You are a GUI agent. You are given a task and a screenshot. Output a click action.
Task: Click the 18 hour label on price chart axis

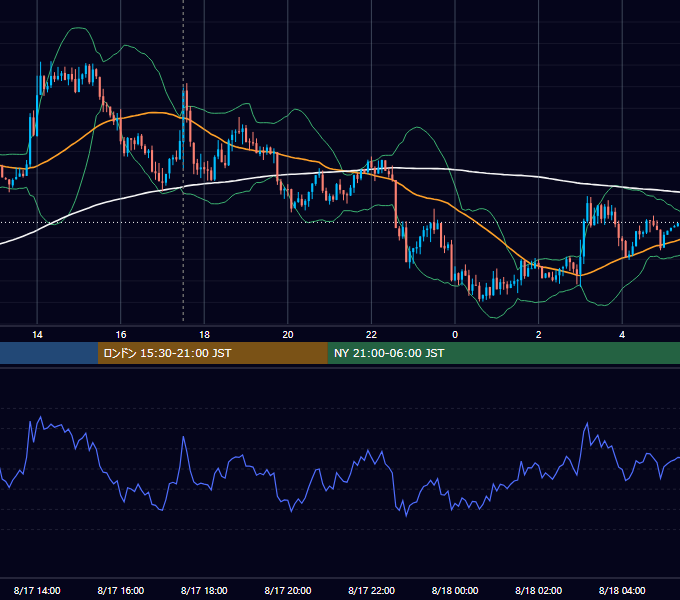(204, 335)
